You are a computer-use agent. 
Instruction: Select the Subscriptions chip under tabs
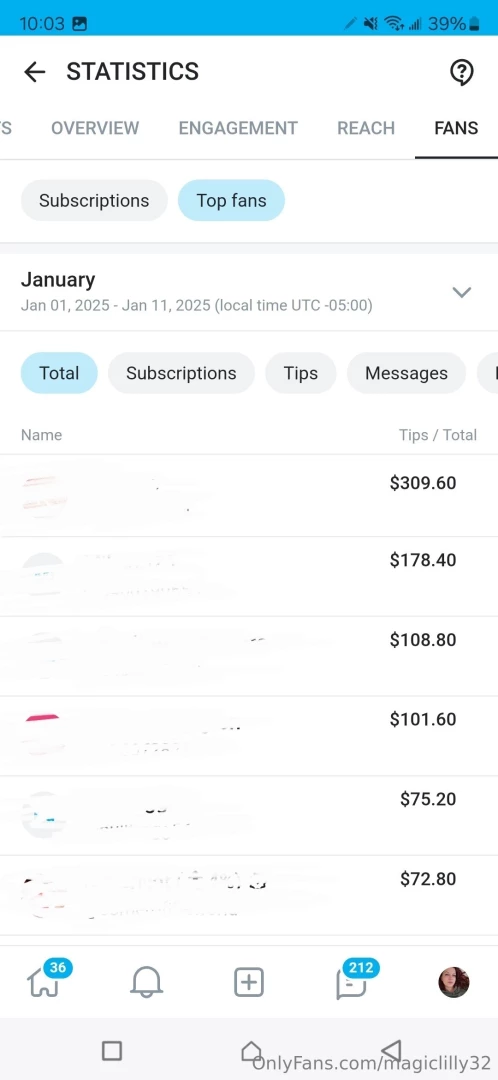pos(94,200)
